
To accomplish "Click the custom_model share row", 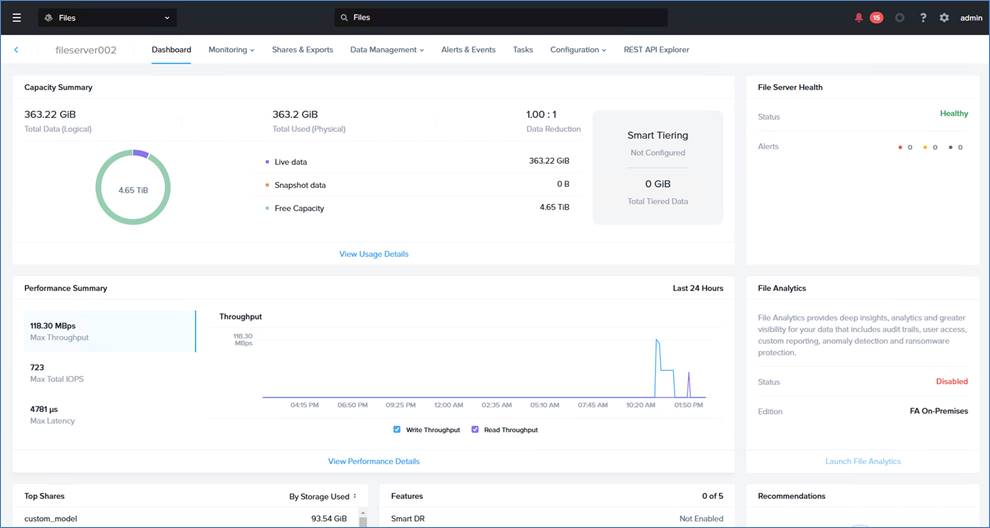I will 186,519.
